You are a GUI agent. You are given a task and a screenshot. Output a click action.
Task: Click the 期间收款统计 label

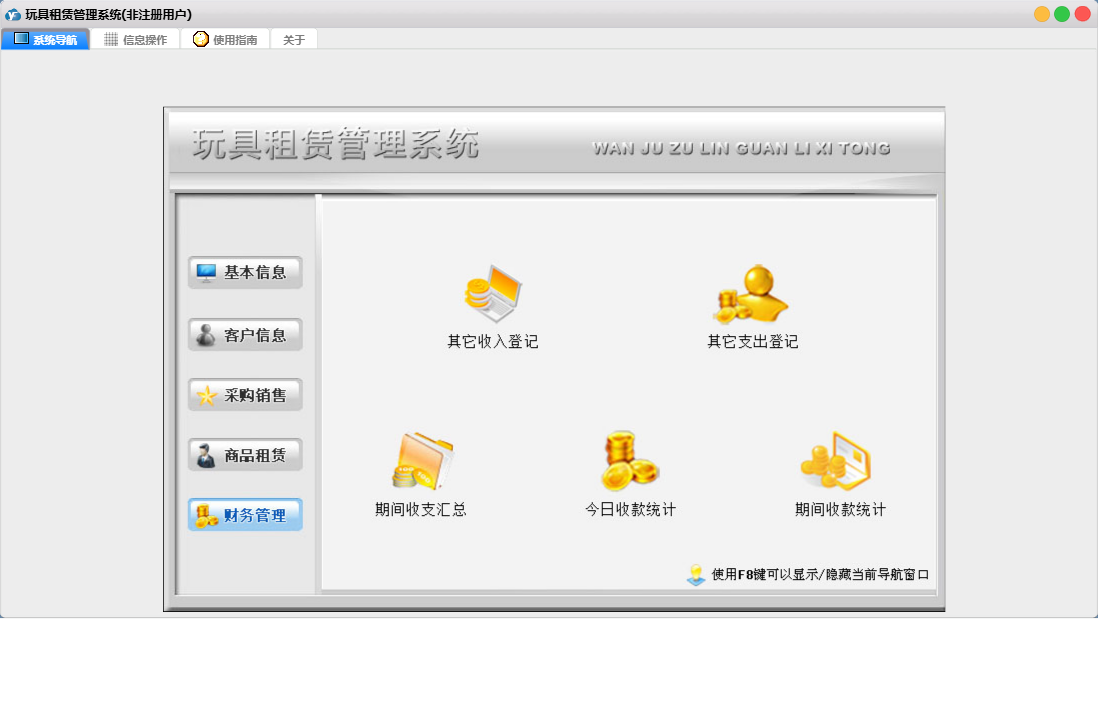tap(840, 509)
